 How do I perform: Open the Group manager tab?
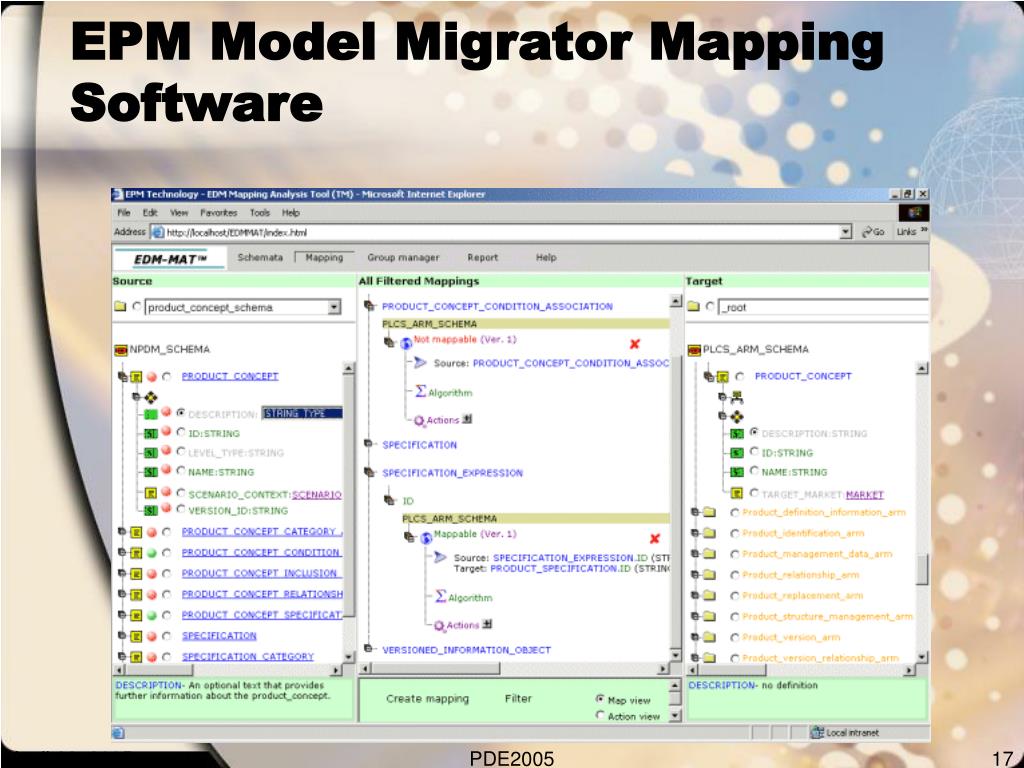(x=403, y=257)
